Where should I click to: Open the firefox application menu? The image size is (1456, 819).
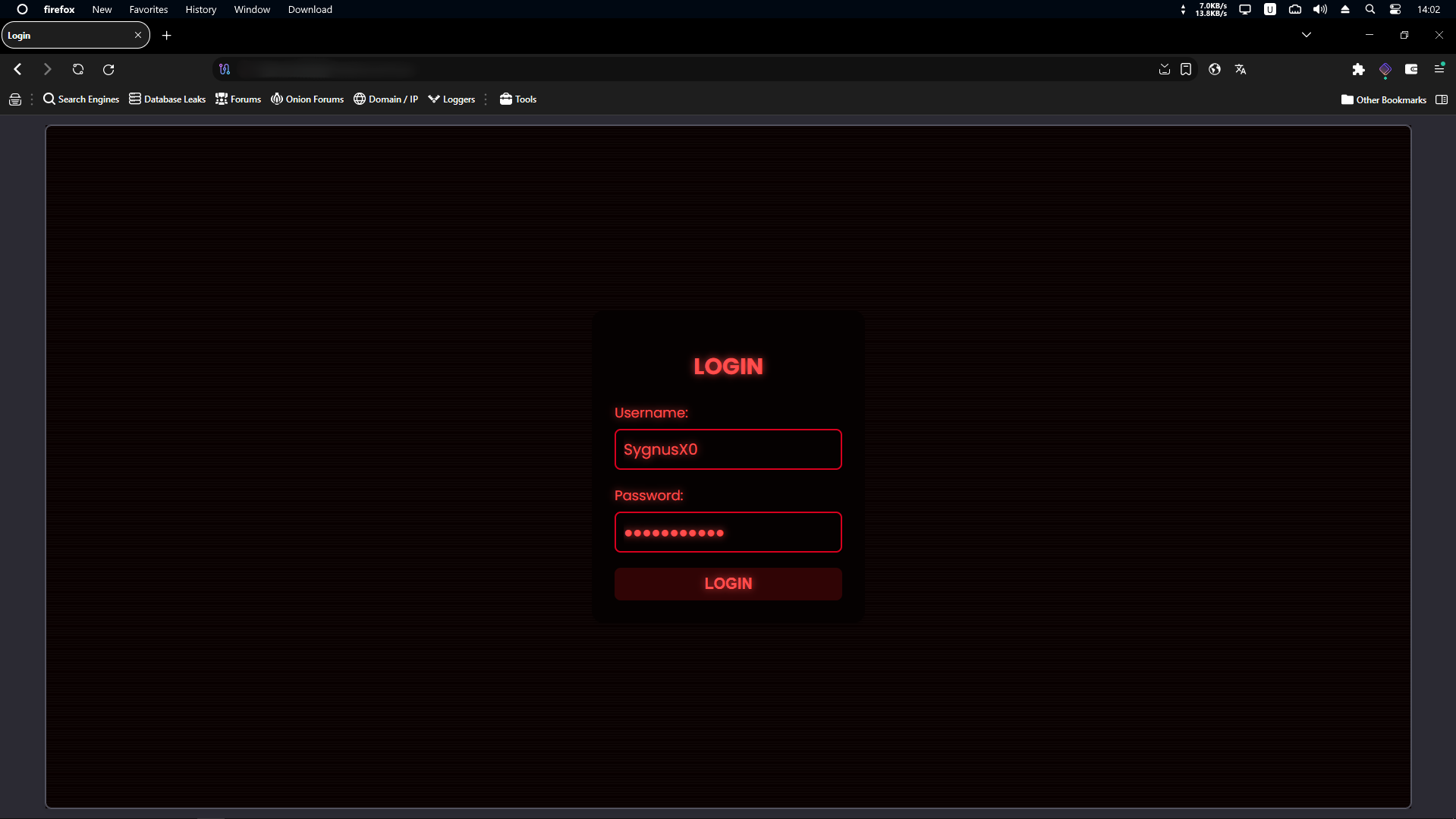(x=59, y=9)
